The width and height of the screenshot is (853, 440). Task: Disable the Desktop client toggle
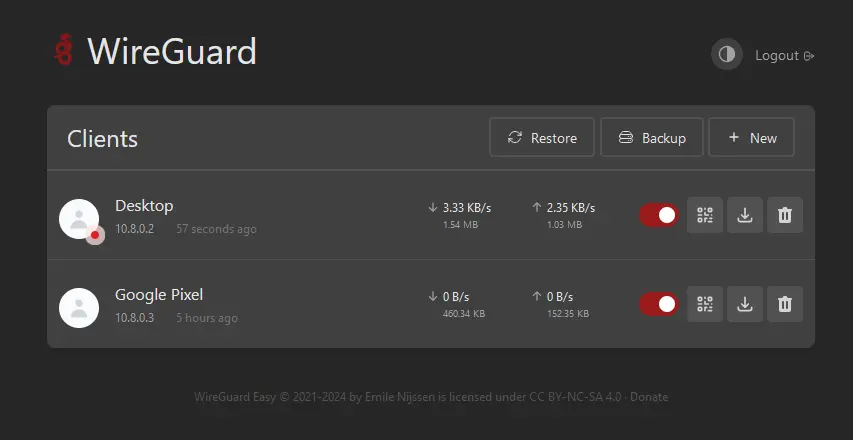pos(659,215)
